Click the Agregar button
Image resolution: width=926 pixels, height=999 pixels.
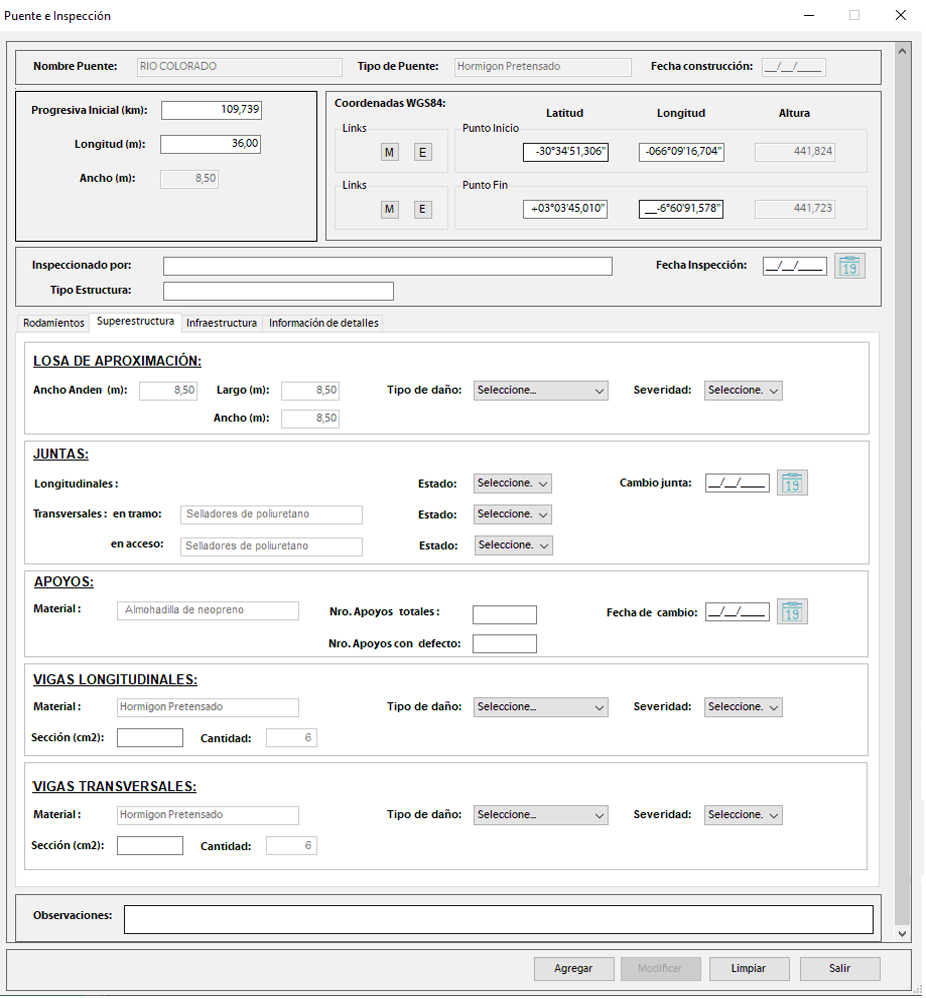573,968
